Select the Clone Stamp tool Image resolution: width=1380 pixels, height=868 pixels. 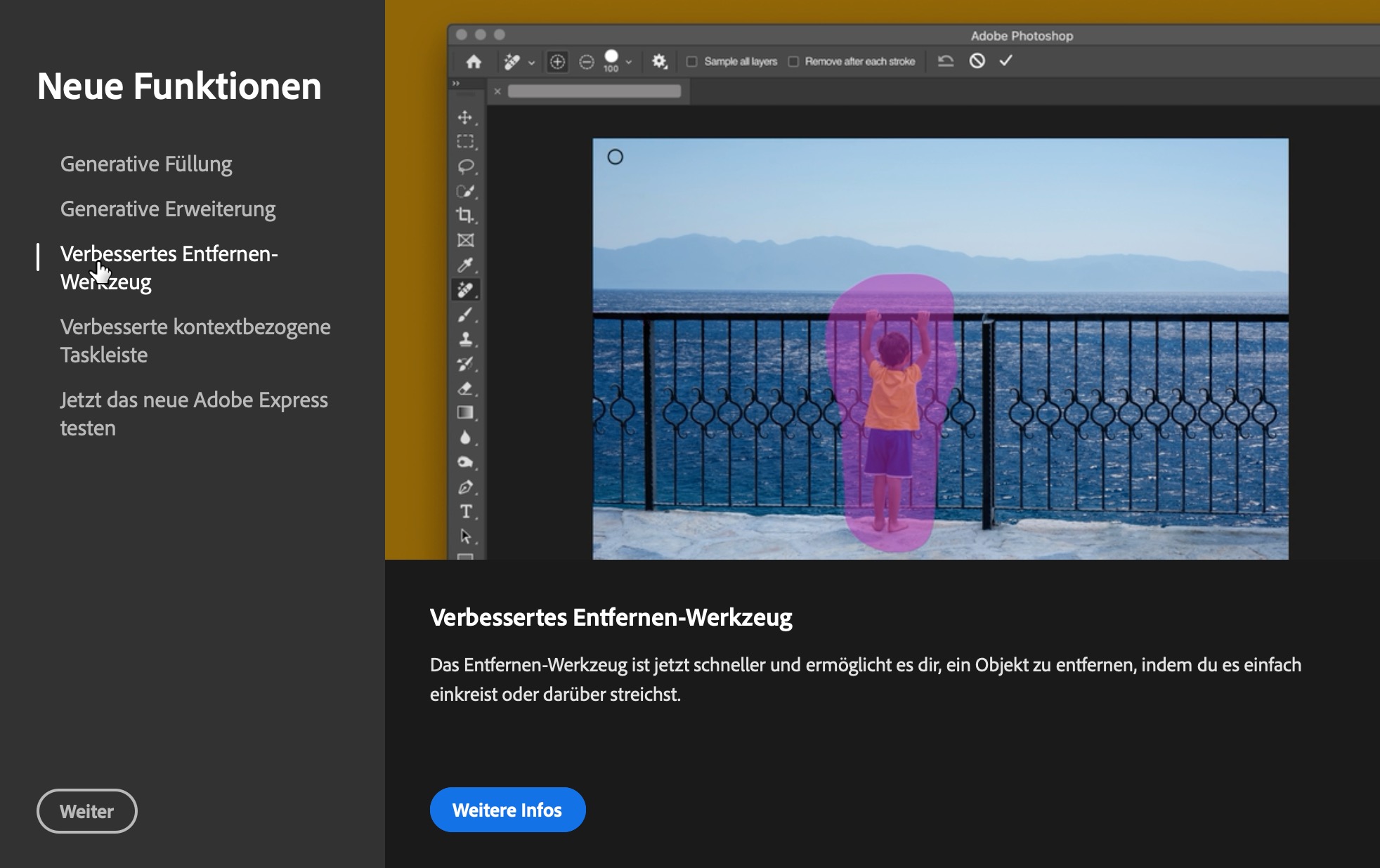click(465, 339)
